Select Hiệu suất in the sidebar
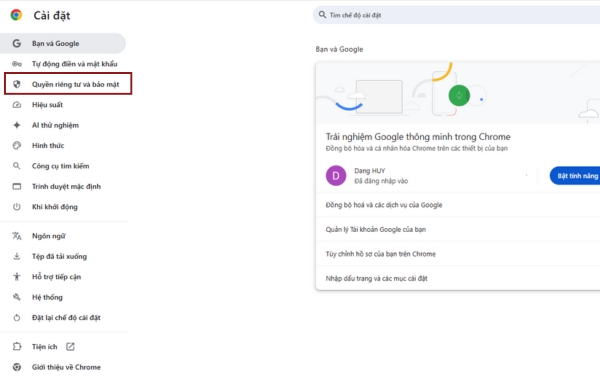 point(63,104)
